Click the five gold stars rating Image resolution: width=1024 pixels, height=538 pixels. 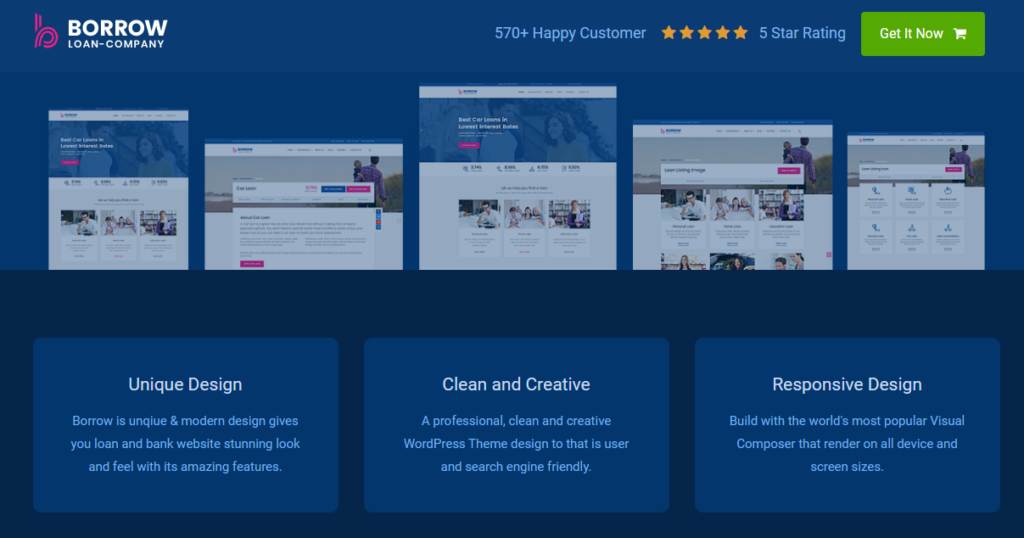704,33
